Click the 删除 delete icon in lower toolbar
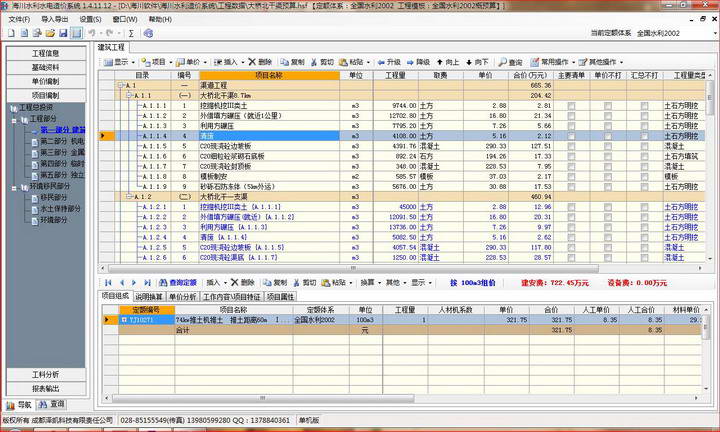Image resolution: width=720 pixels, height=432 pixels. pos(235,282)
